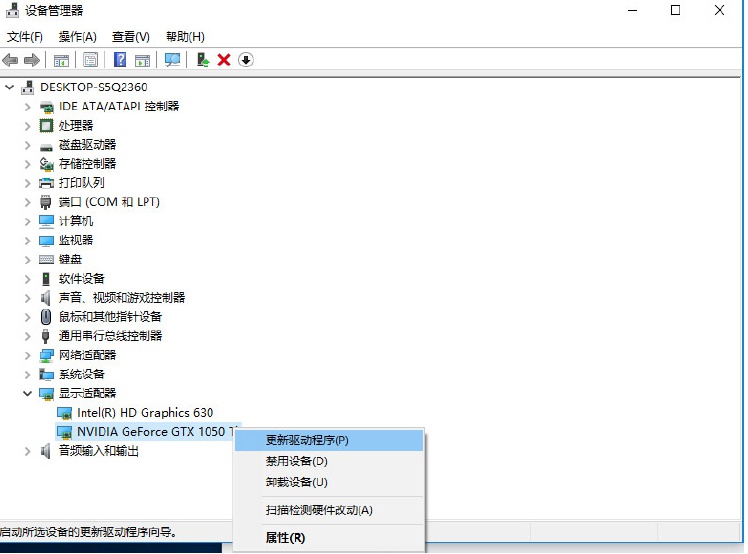Select the 监视器 tree row

pyautogui.click(x=75, y=240)
